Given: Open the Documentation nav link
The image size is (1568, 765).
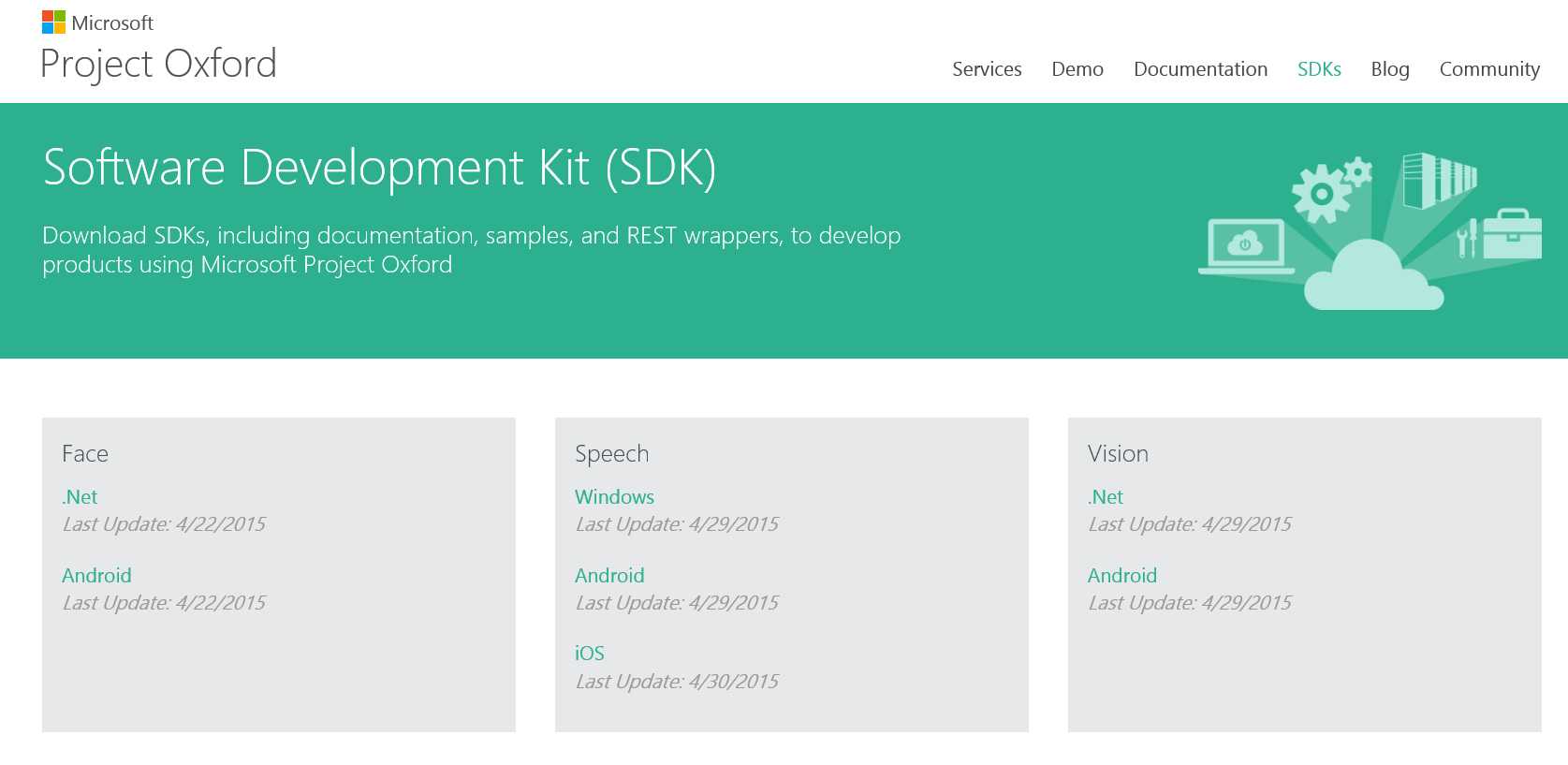Looking at the screenshot, I should coord(1200,69).
